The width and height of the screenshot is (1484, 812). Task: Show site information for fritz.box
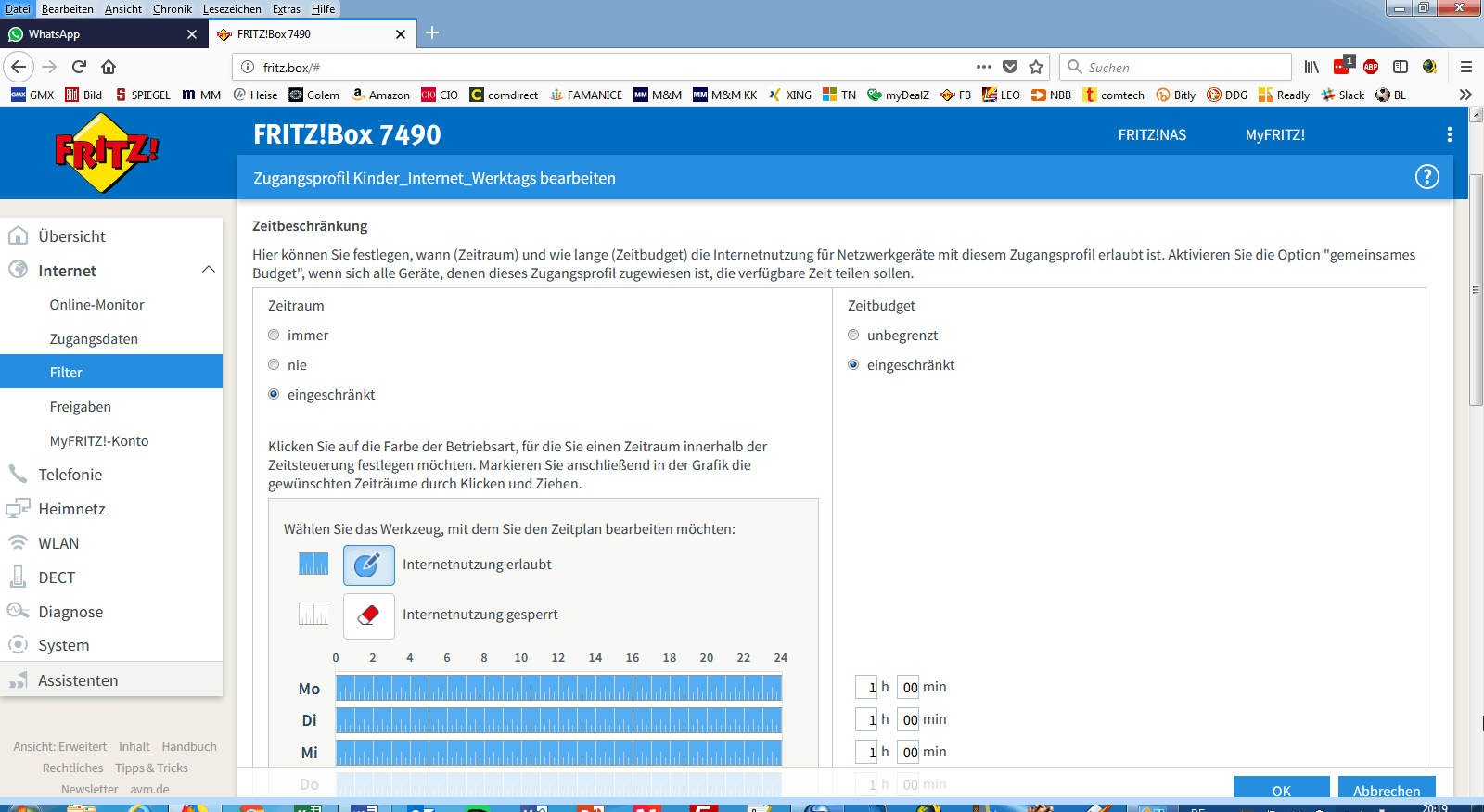[x=248, y=67]
